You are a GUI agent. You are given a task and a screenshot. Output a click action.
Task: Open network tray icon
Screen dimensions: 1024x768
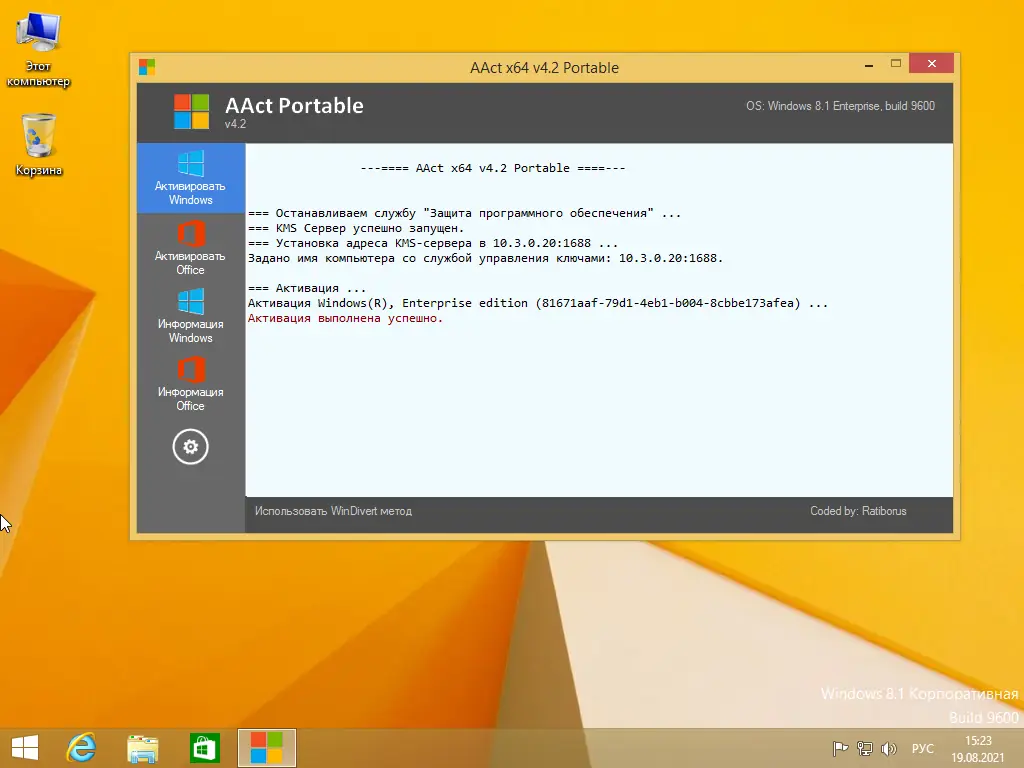[x=865, y=748]
